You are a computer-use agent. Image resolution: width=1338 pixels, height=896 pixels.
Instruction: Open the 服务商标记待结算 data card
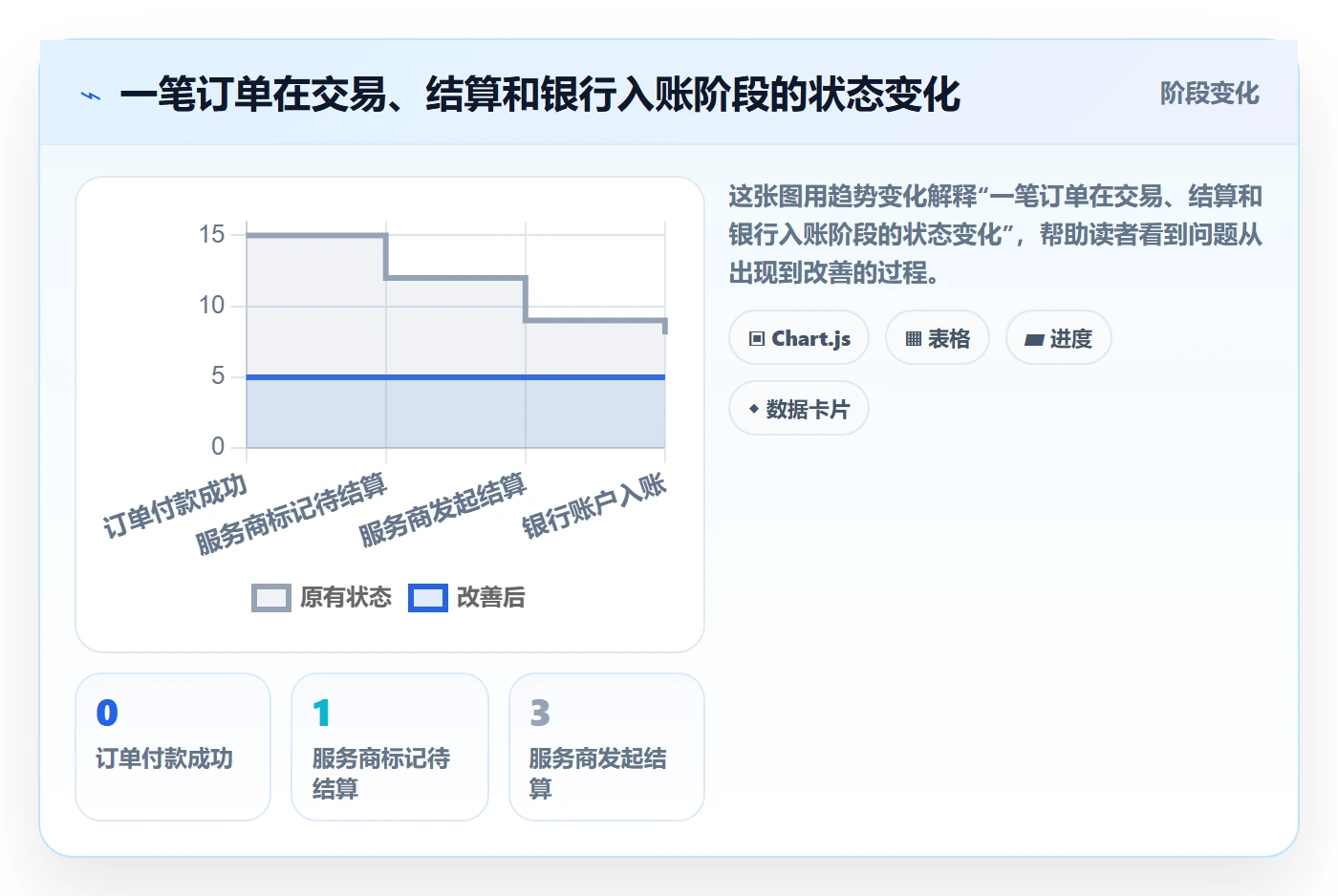coord(390,747)
